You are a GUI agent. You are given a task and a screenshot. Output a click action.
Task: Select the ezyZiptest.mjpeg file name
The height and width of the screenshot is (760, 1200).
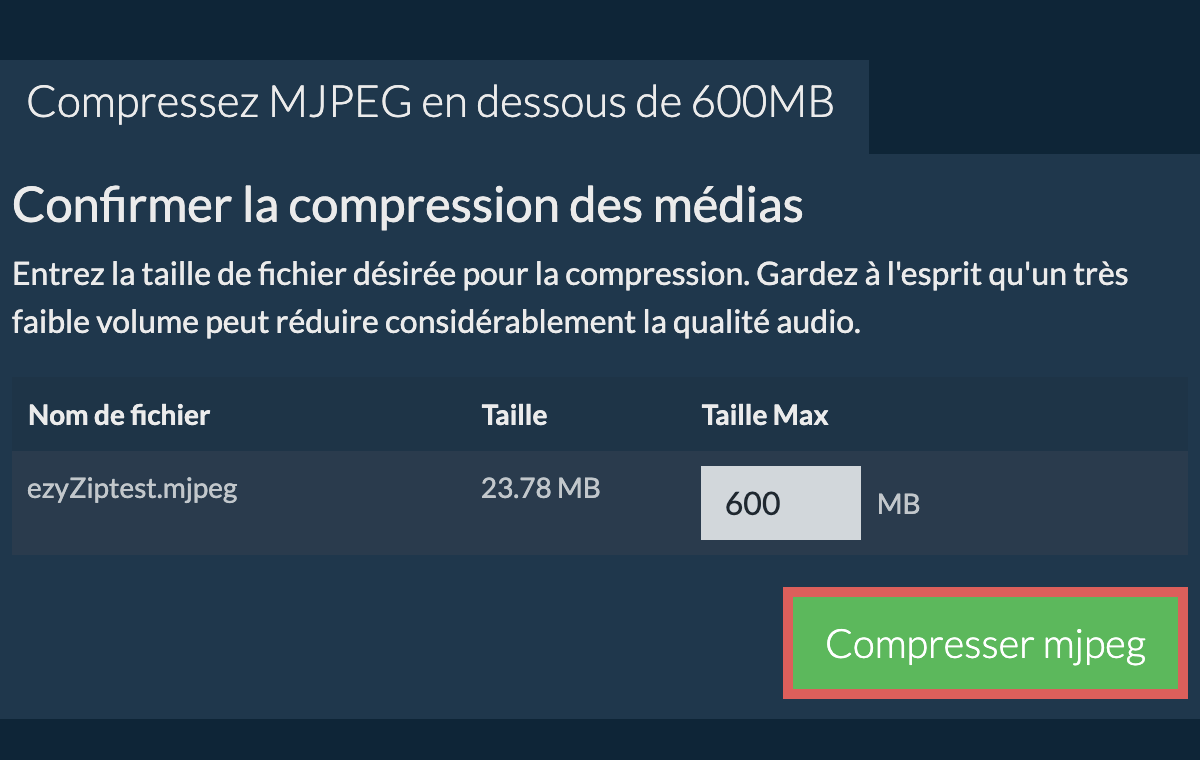133,489
